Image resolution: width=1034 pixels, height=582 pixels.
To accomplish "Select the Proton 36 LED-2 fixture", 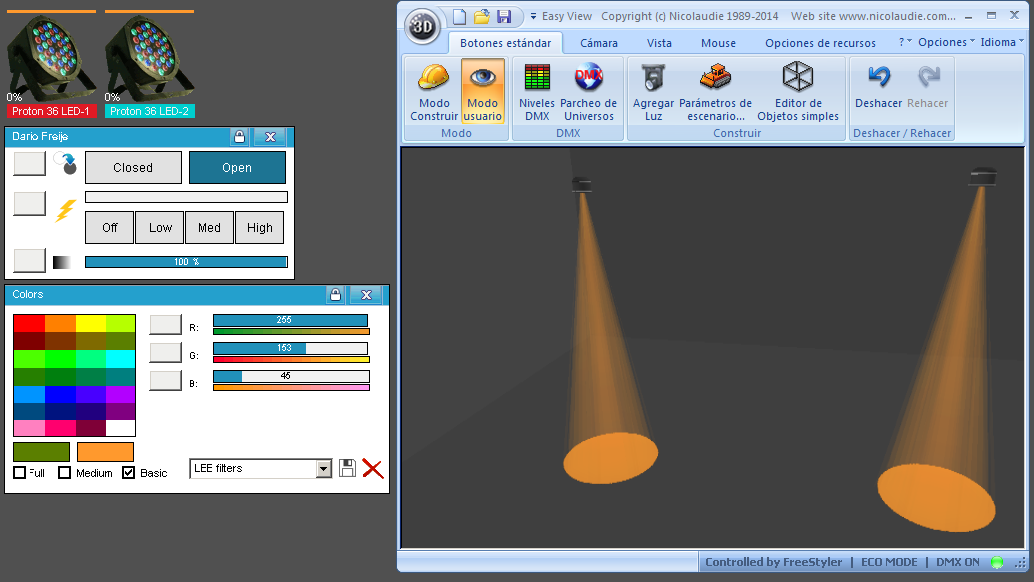I will pos(150,65).
